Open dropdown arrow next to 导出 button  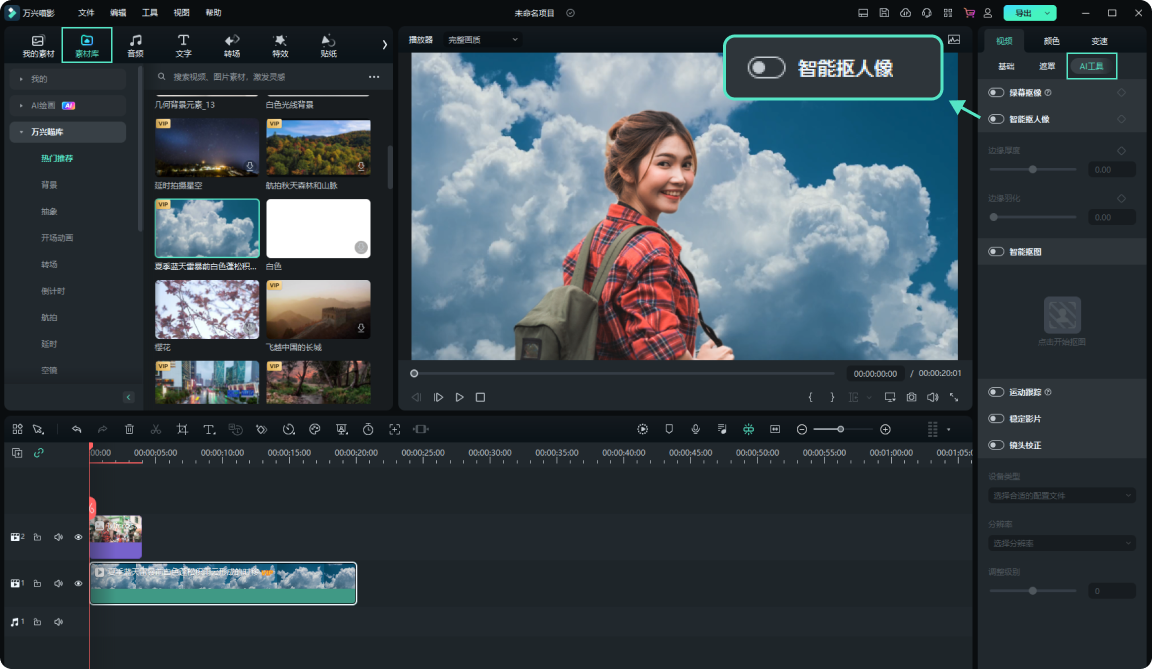pyautogui.click(x=1046, y=13)
